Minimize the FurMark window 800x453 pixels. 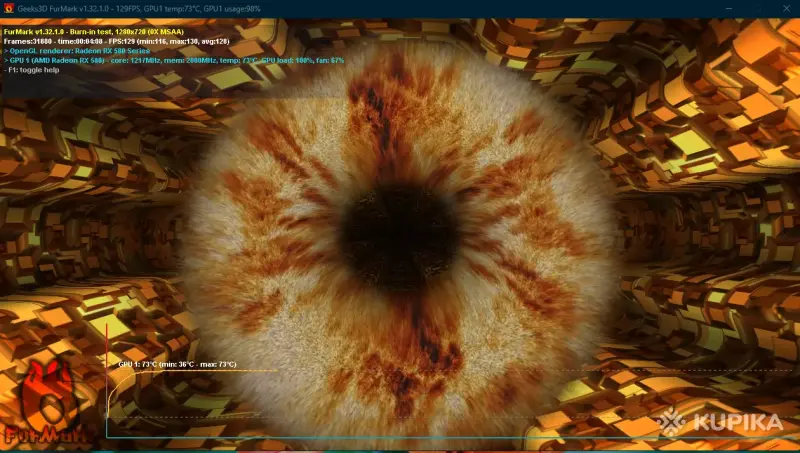click(729, 8)
